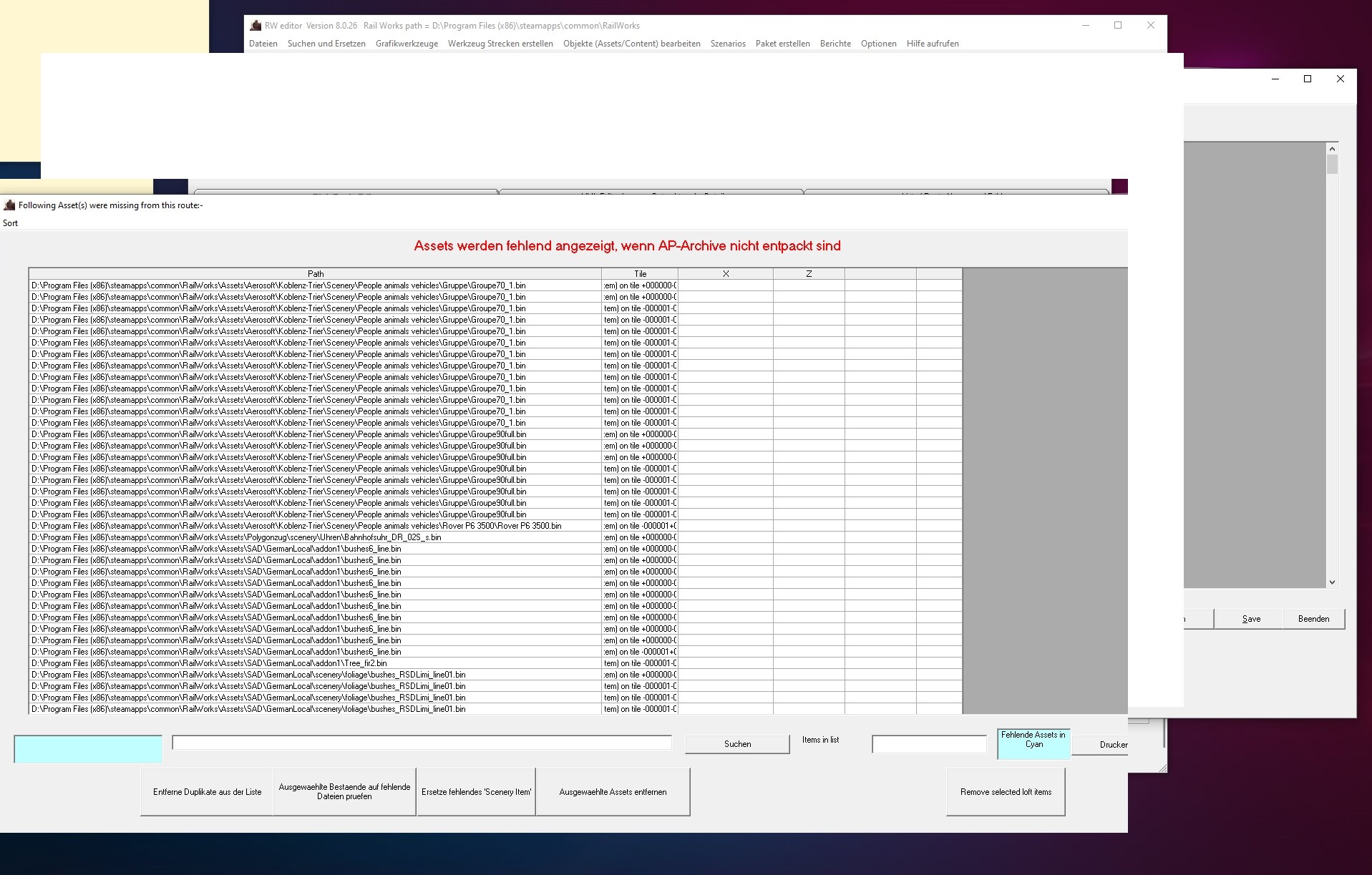Maximize the background dialog window
This screenshot has height=875, width=1372.
pos(1308,79)
